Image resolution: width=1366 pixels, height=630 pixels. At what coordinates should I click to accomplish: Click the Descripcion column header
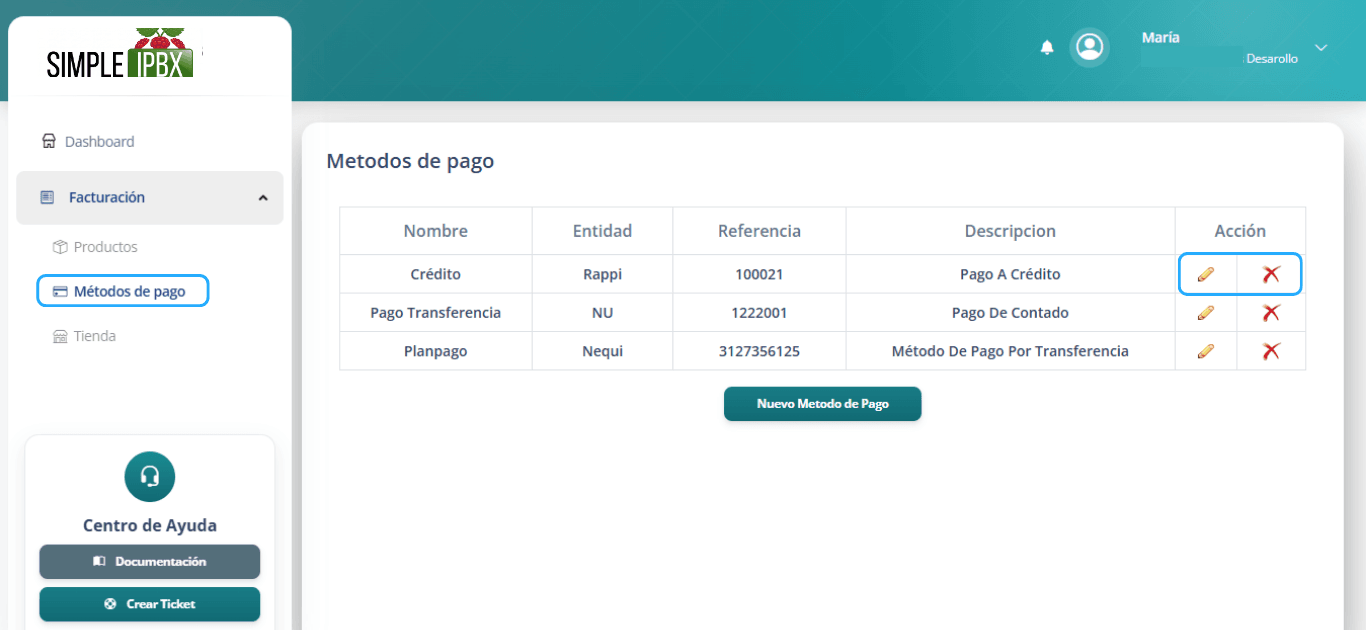pos(1010,231)
